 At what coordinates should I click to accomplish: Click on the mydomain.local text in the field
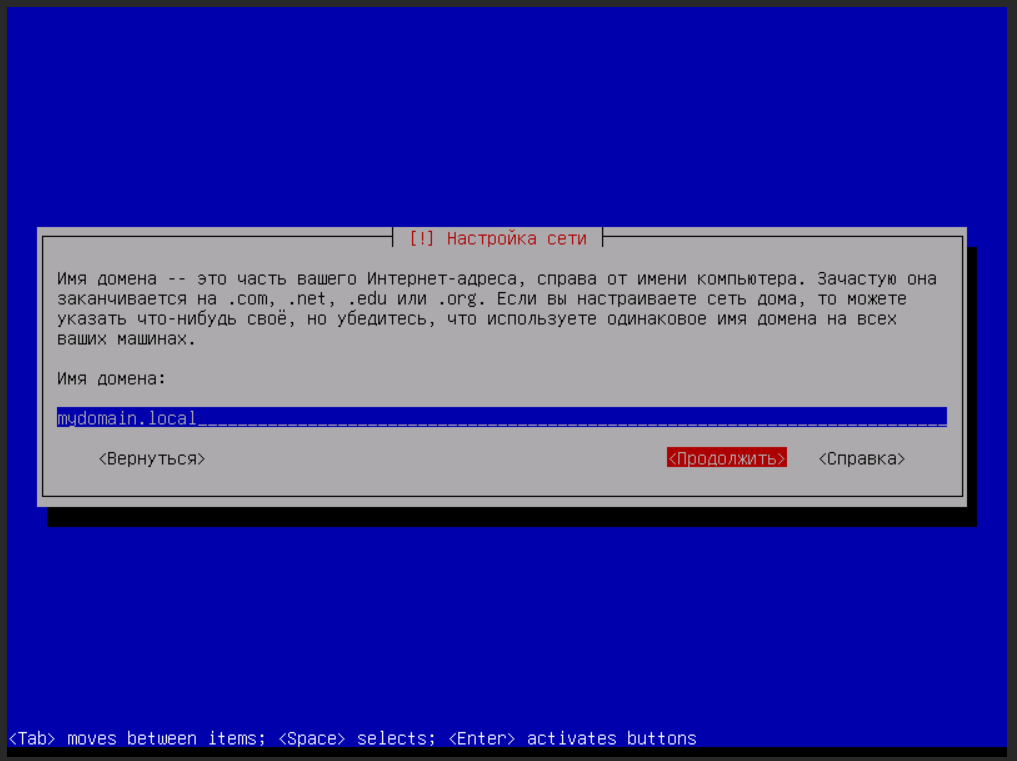click(x=127, y=418)
